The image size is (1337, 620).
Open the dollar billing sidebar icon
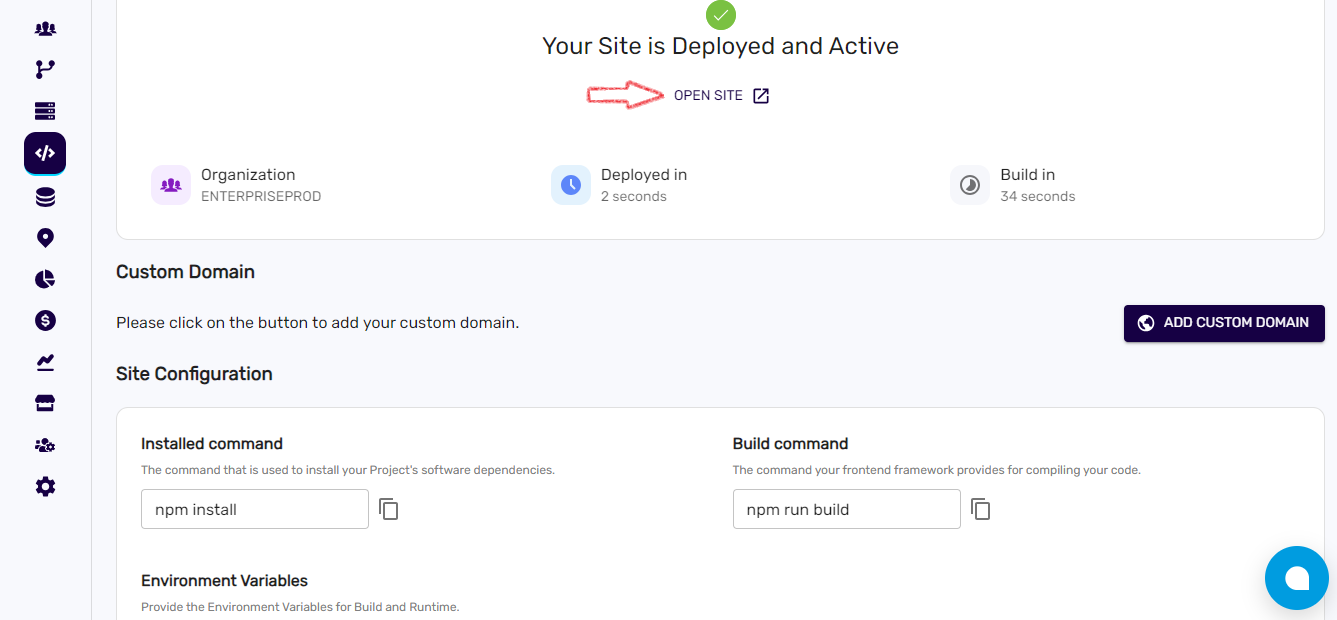pos(45,320)
